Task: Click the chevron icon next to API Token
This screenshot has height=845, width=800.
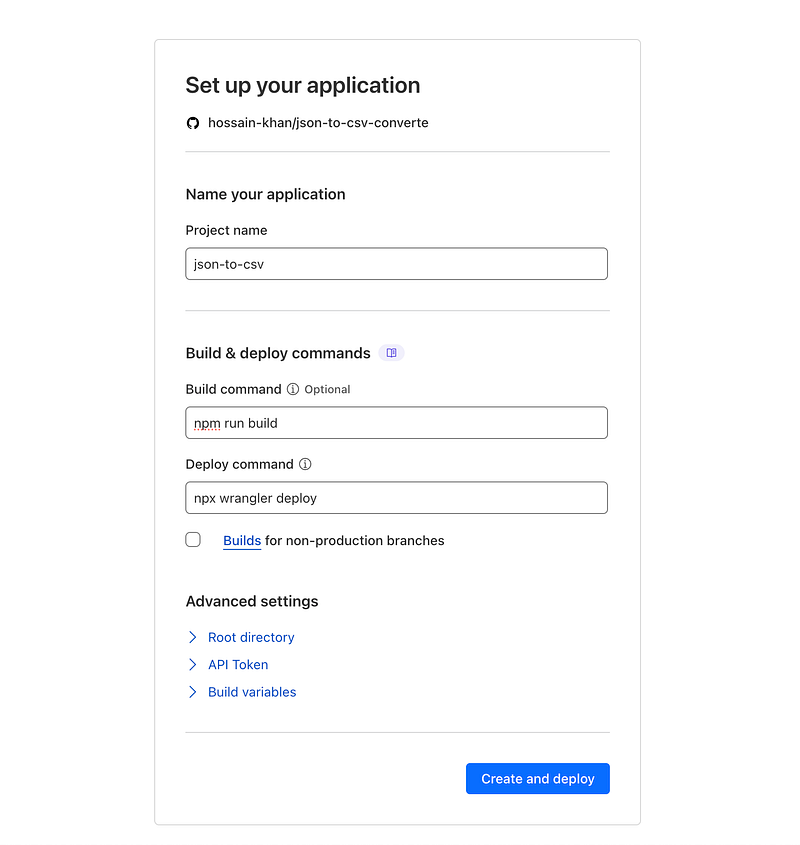Action: [x=192, y=664]
